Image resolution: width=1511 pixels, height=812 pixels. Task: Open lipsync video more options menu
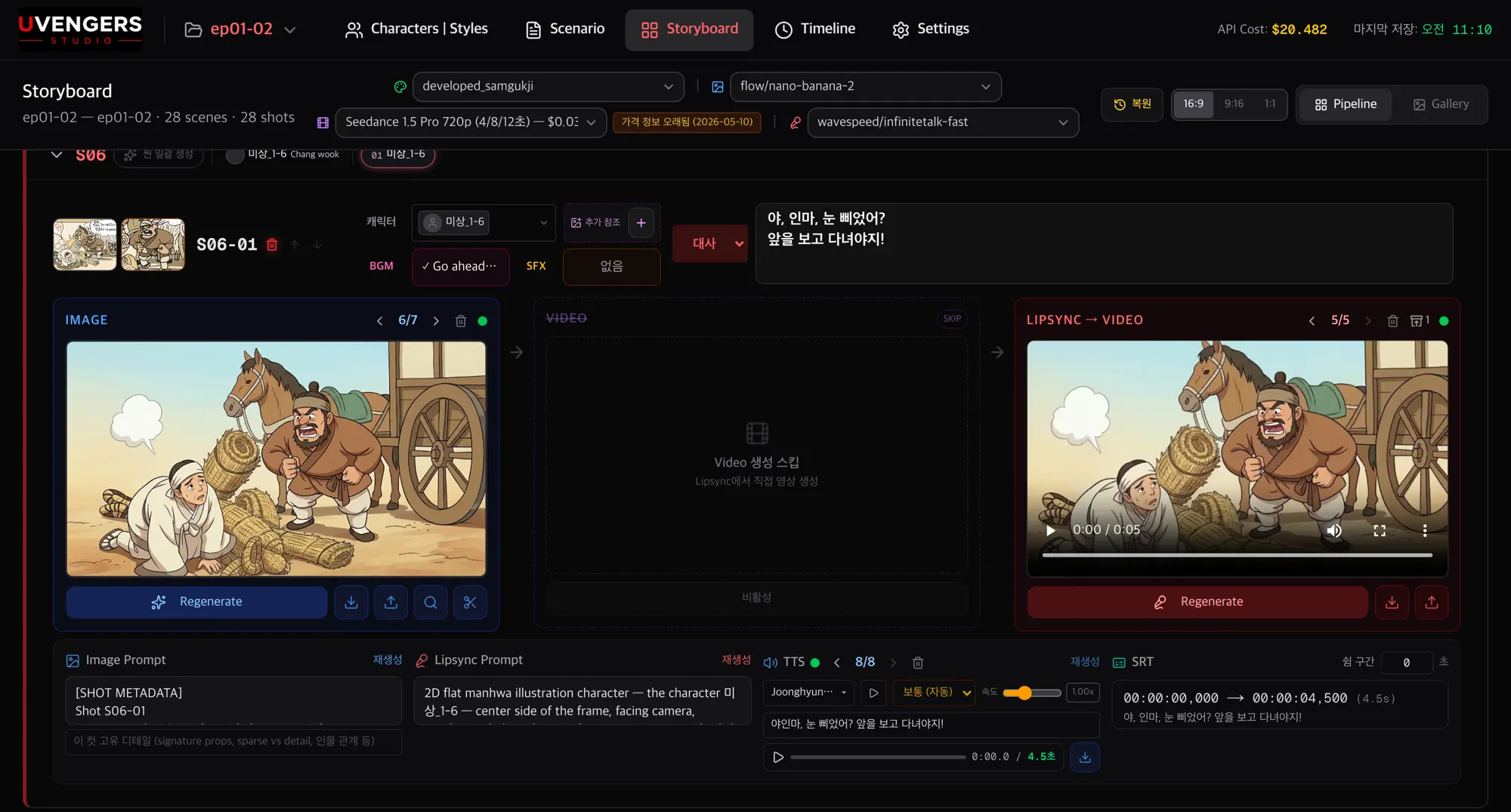click(x=1425, y=530)
